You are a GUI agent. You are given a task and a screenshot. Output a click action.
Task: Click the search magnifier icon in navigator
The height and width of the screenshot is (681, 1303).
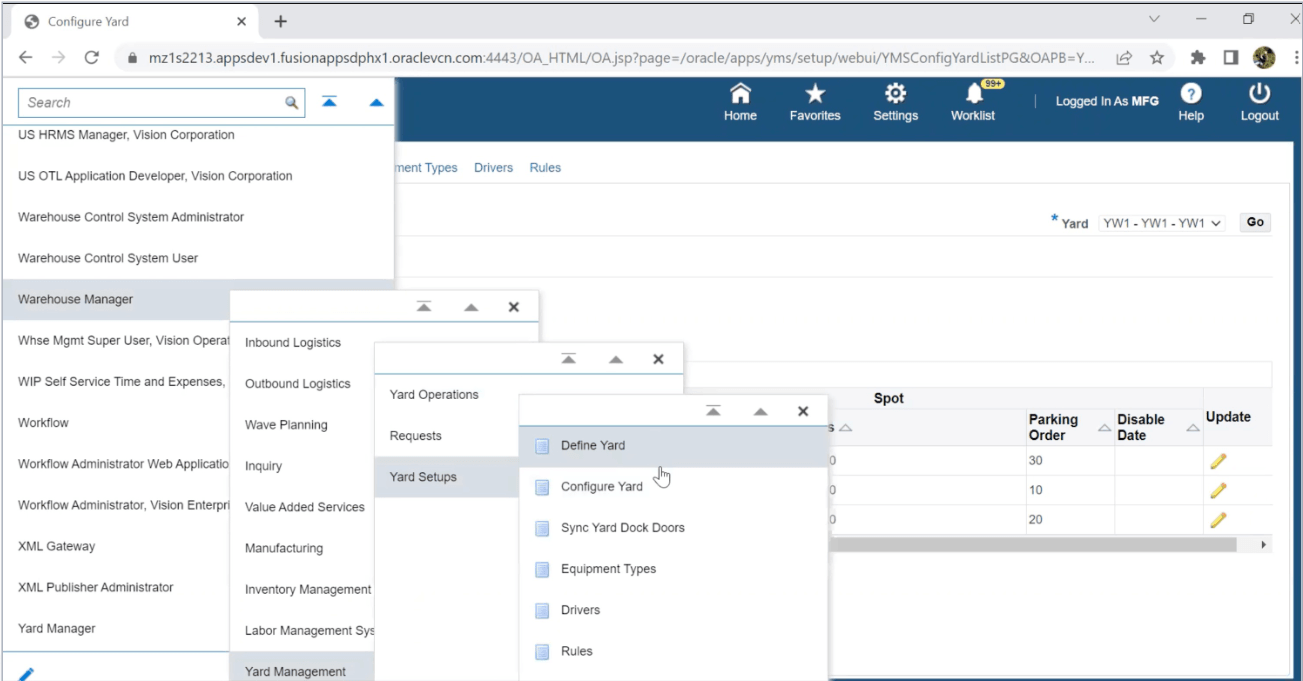[x=292, y=102]
